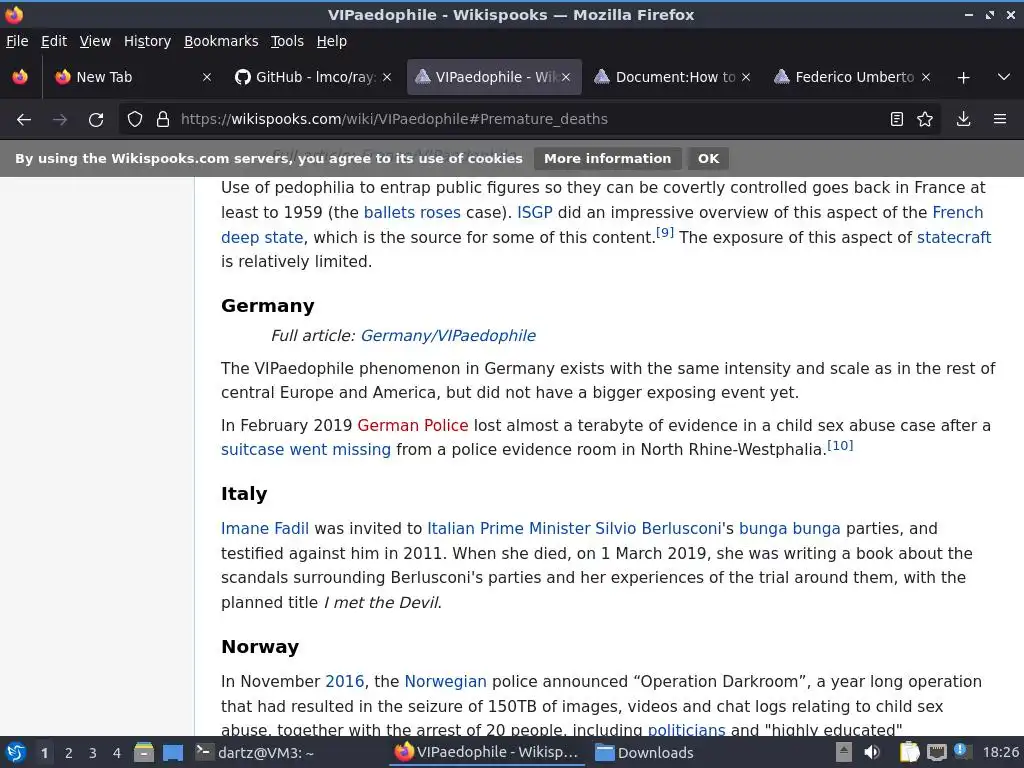Switch to workspace 3
Screen dimensions: 1024x768
93,753
